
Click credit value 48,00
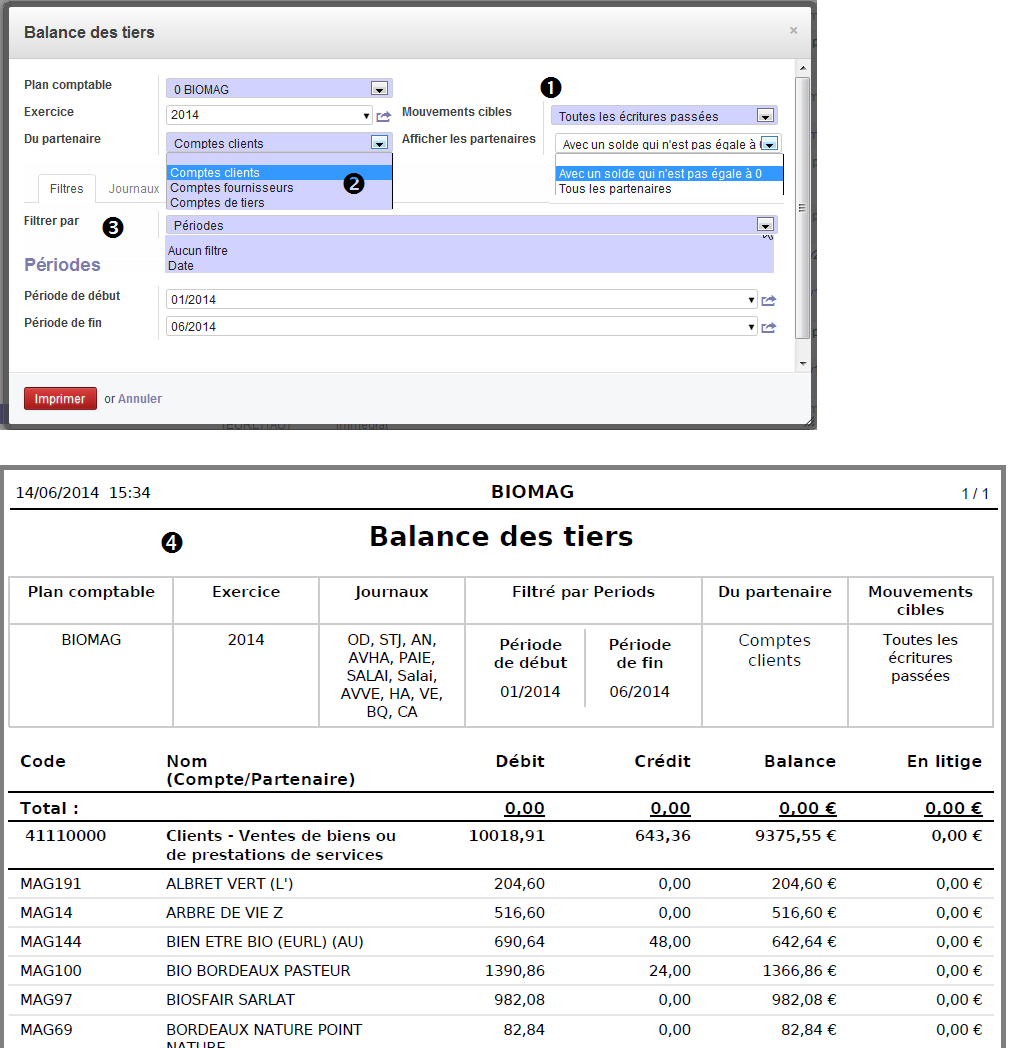pos(670,942)
